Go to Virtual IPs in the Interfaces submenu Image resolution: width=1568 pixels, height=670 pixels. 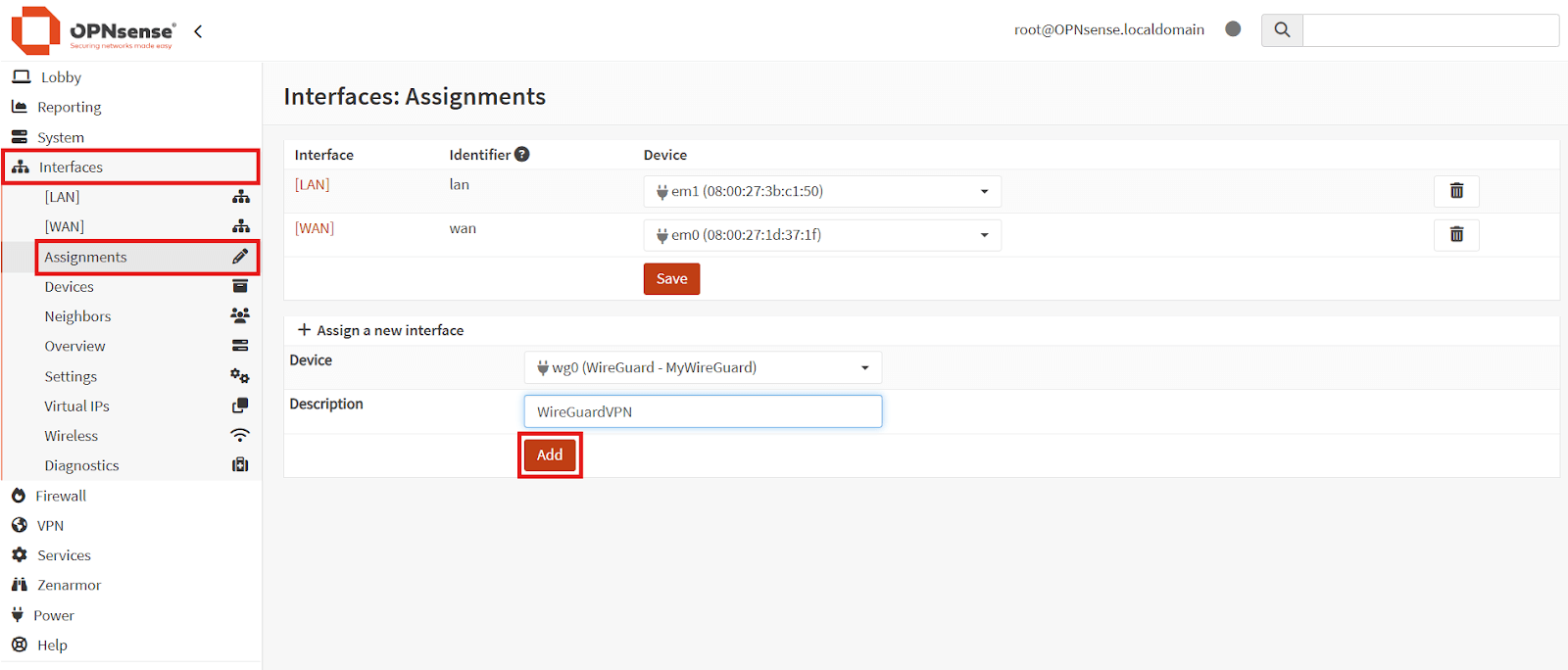(x=76, y=407)
